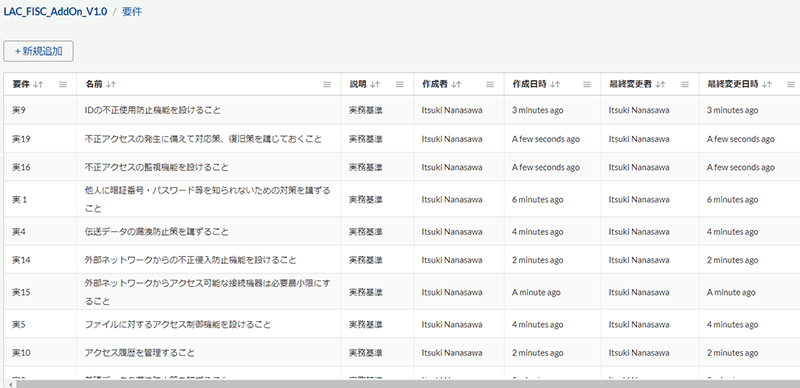The image size is (800, 388).
Task: Open 名前 column hamburger menu
Action: 327,85
